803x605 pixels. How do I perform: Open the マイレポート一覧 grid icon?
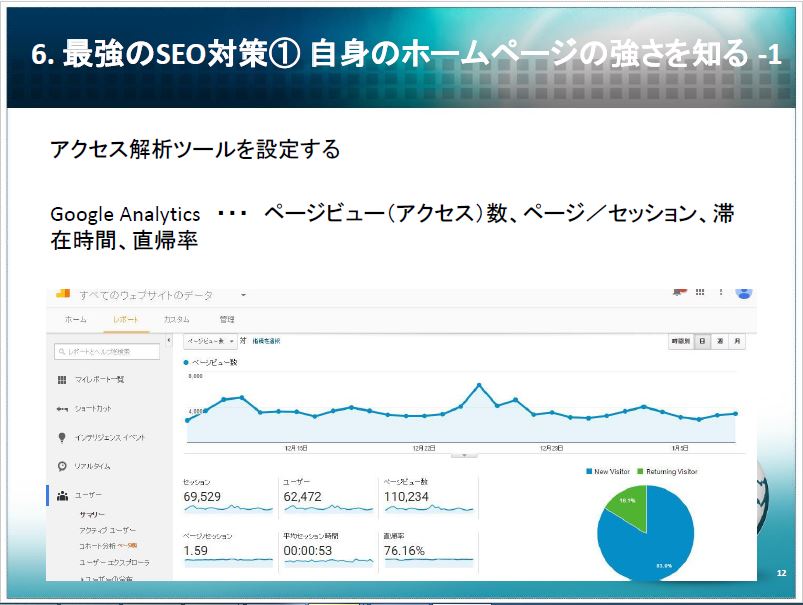point(62,380)
